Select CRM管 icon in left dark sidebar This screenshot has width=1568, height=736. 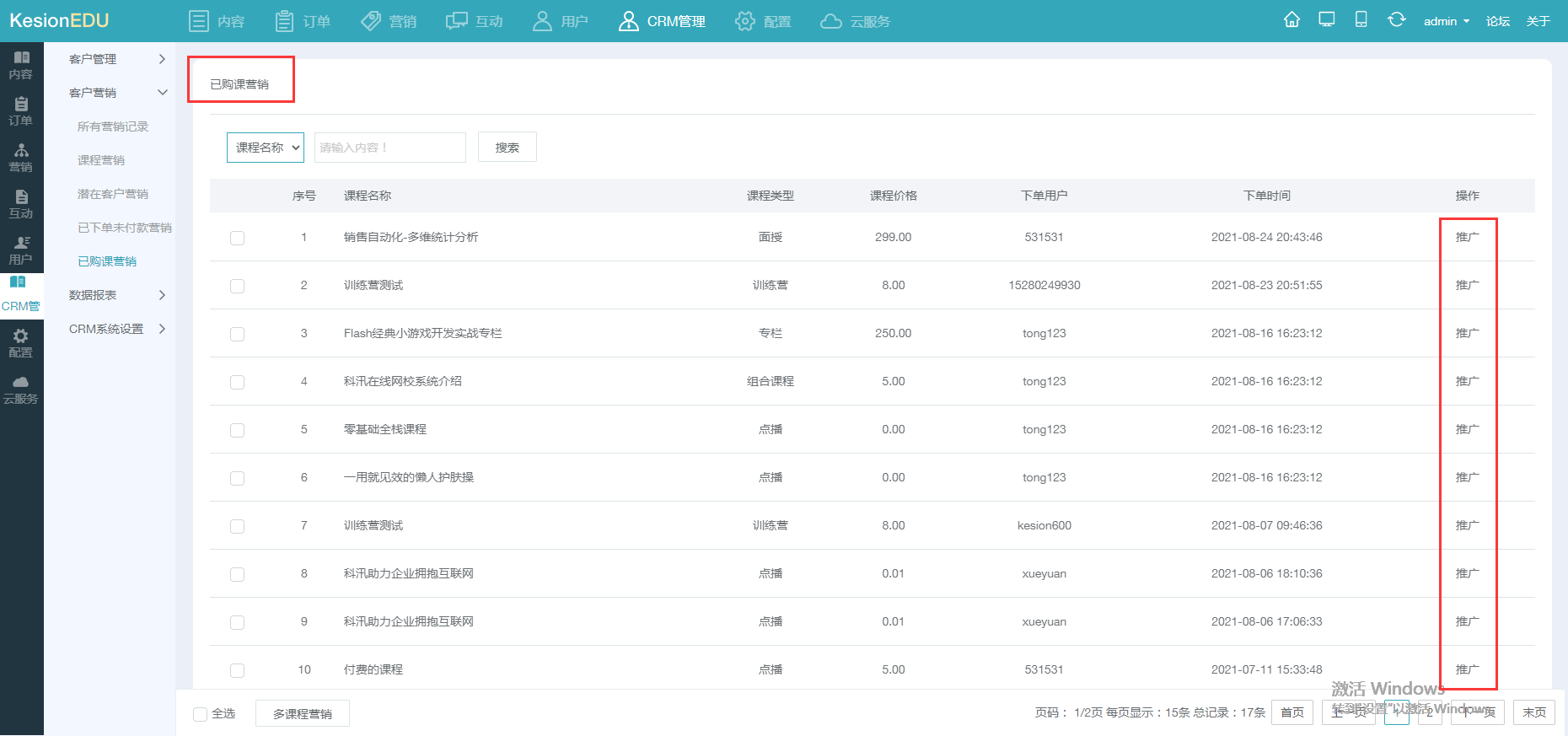tap(21, 294)
